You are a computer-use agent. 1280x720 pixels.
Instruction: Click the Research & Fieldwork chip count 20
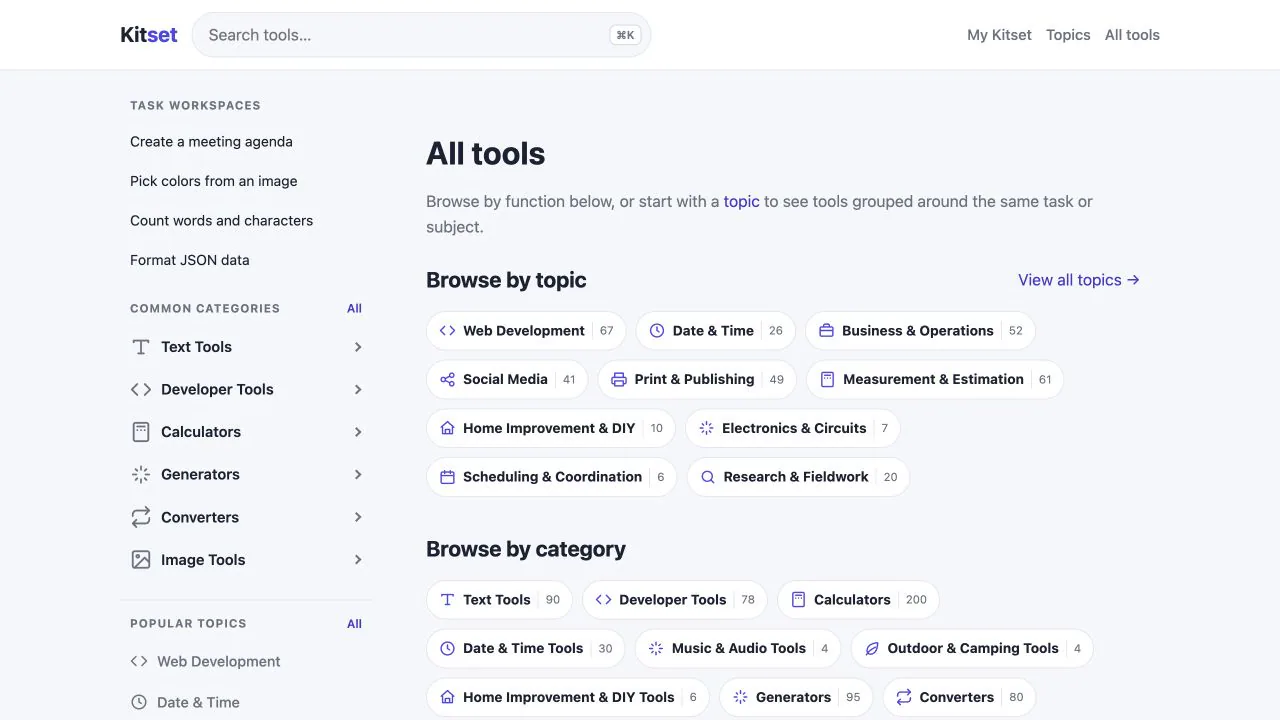(x=890, y=477)
